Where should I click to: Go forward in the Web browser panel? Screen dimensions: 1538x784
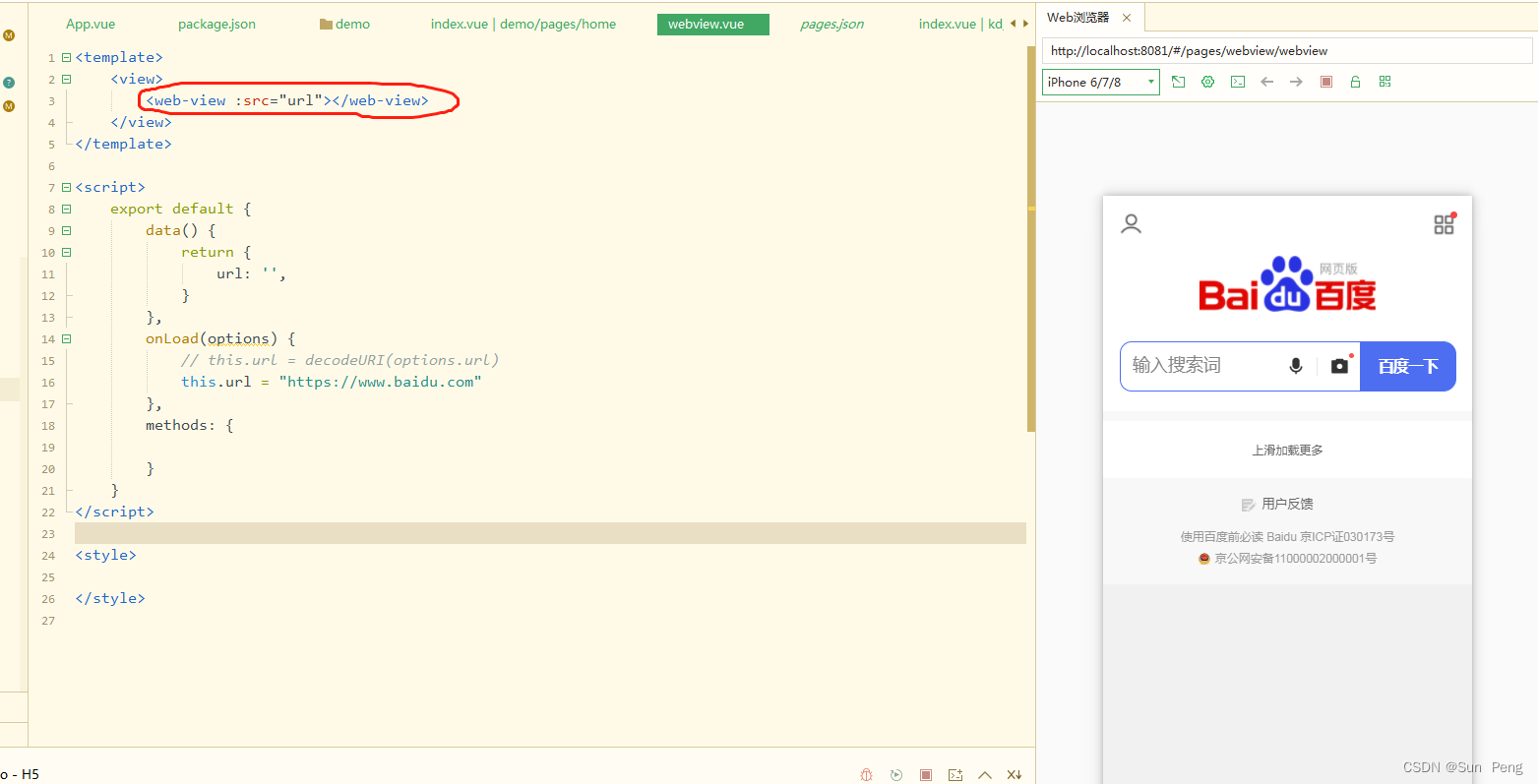[1296, 82]
